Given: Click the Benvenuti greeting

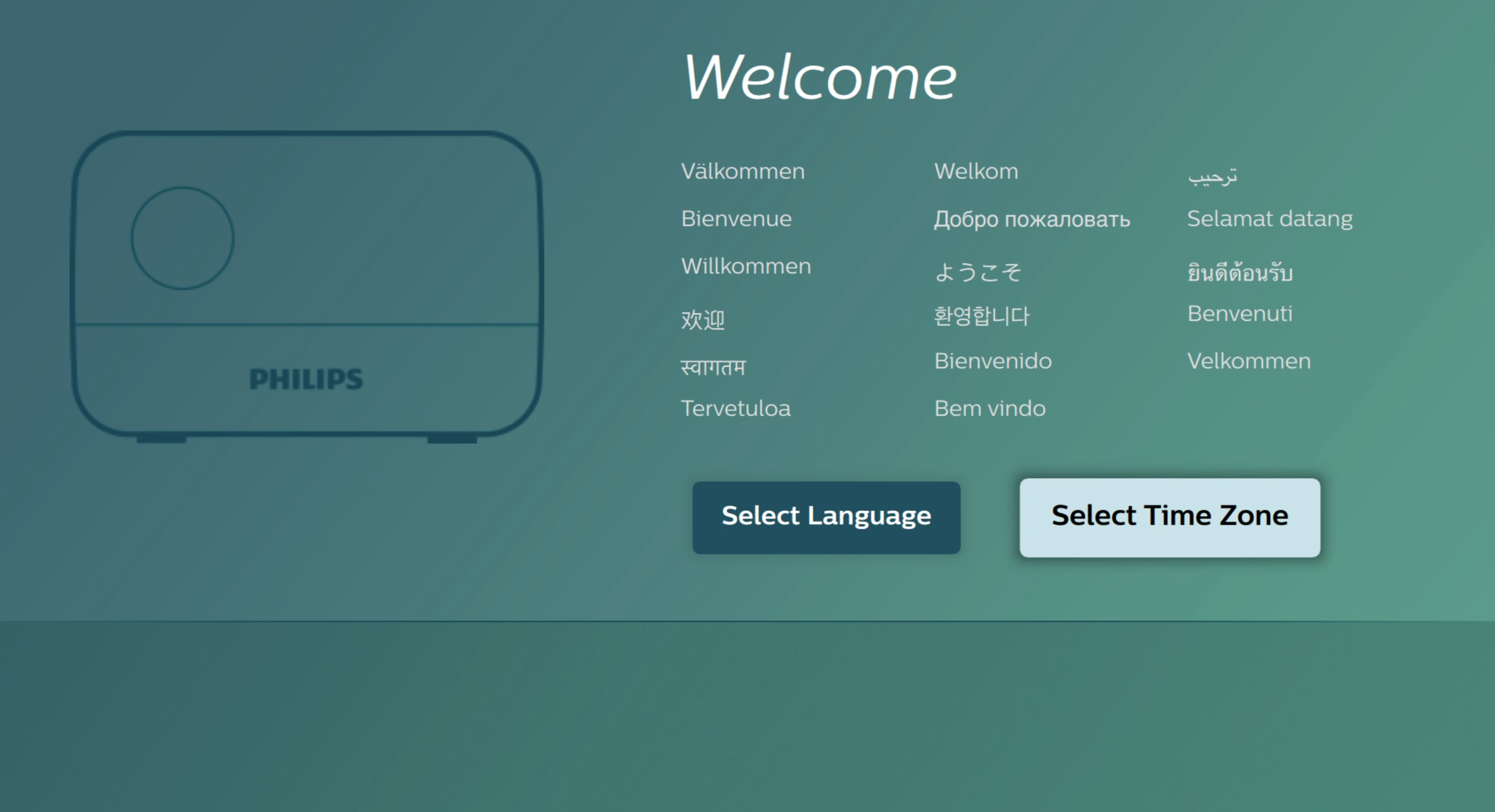Looking at the screenshot, I should [1240, 314].
